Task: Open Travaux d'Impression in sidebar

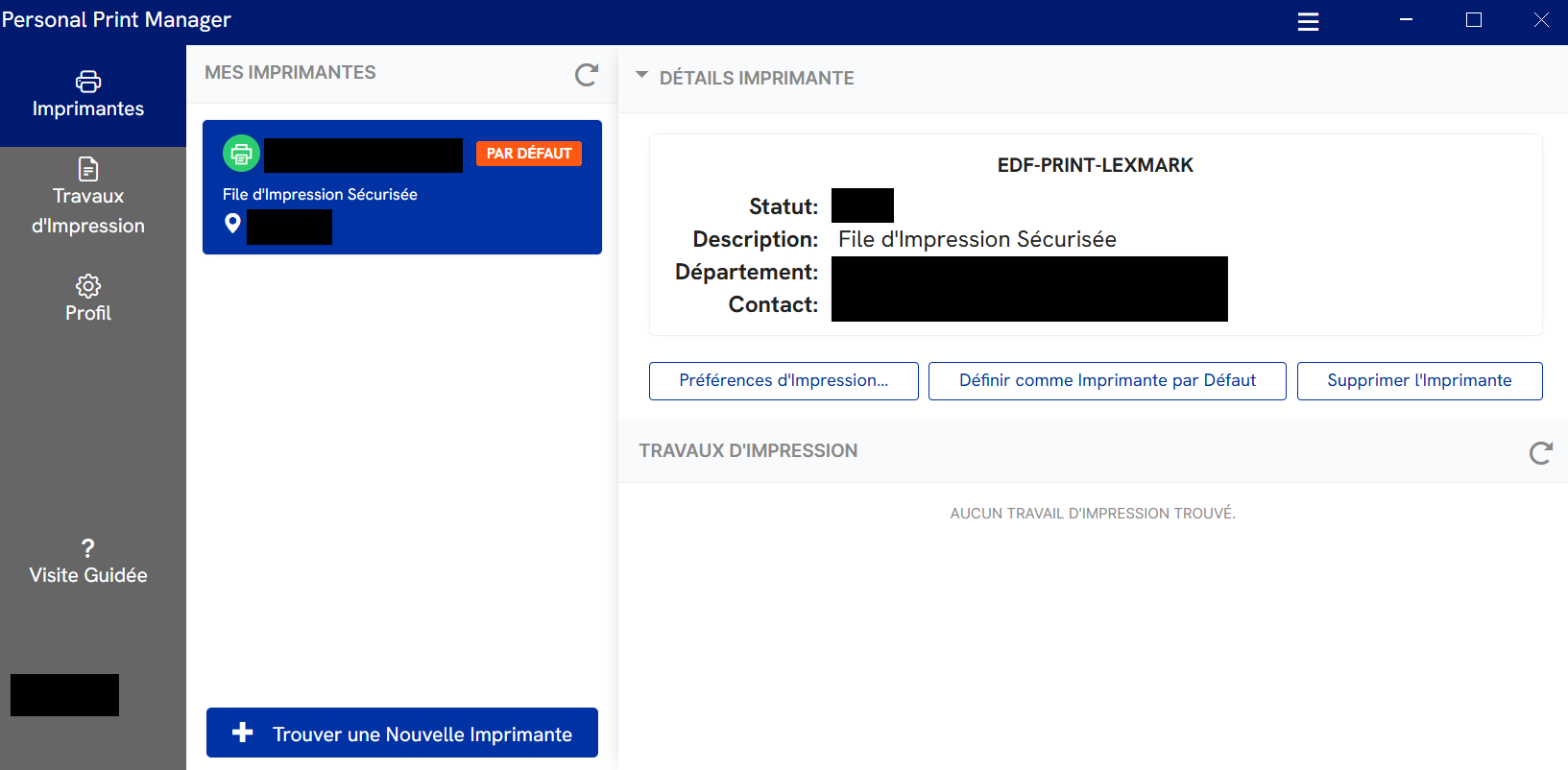Action: [x=88, y=197]
